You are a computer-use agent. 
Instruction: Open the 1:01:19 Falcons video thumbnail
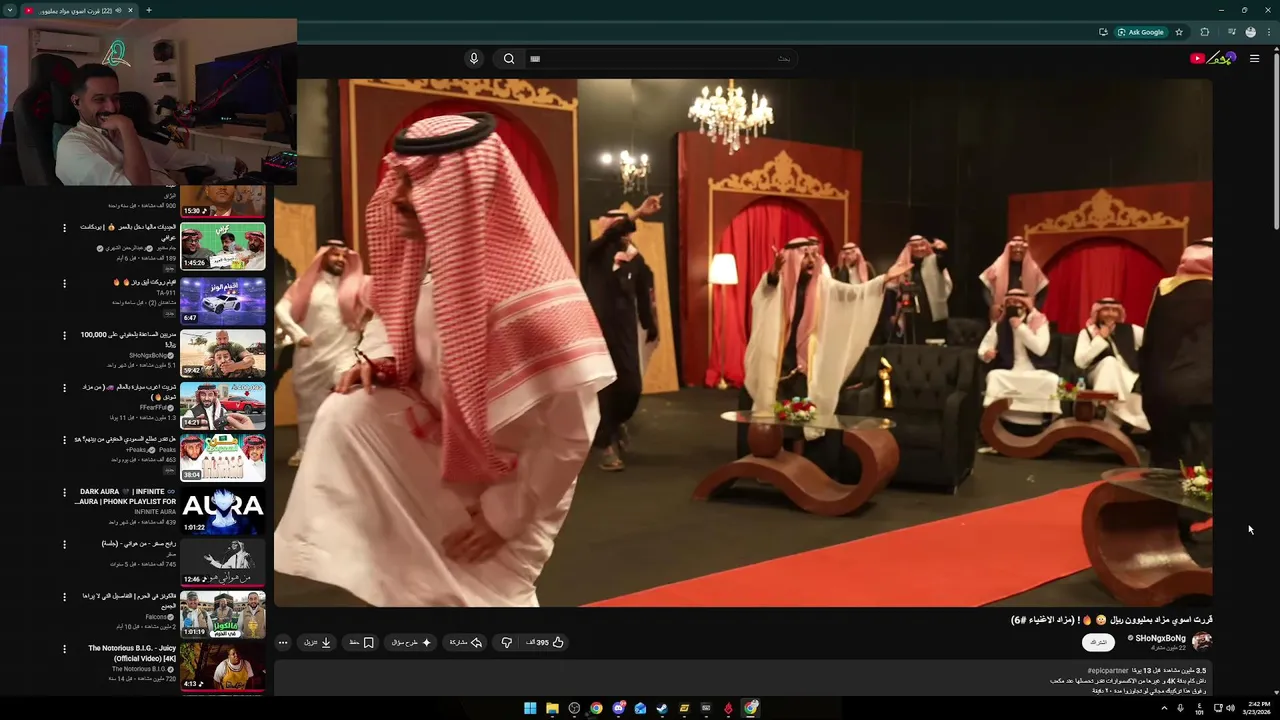[x=223, y=614]
